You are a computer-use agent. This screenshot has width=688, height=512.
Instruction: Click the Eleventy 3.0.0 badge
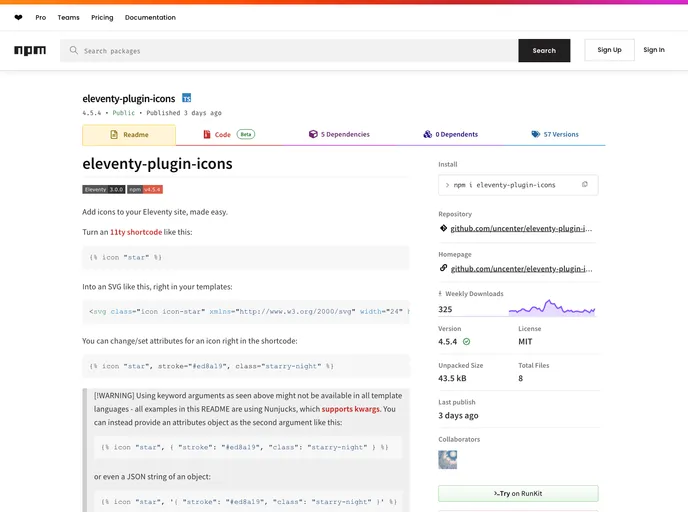[104, 190]
